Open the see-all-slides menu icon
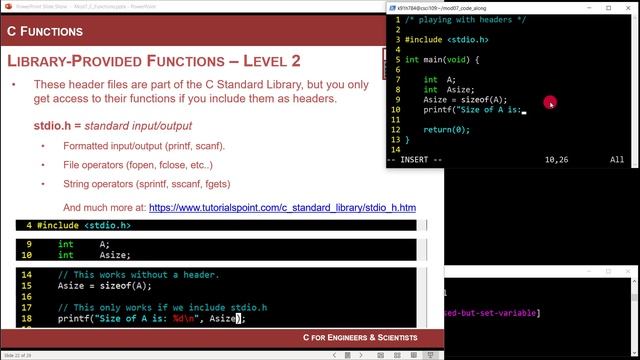The width and height of the screenshot is (640, 360). 348,356
